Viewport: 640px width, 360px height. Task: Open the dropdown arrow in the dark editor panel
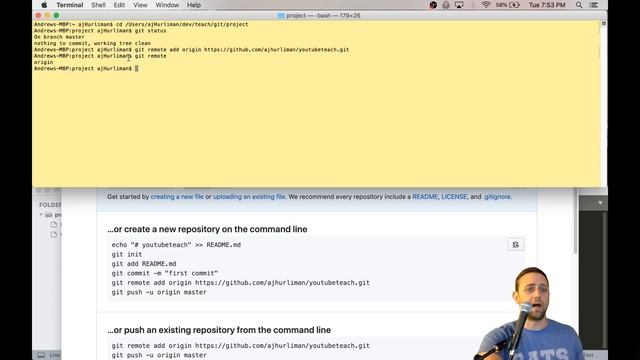pos(600,203)
